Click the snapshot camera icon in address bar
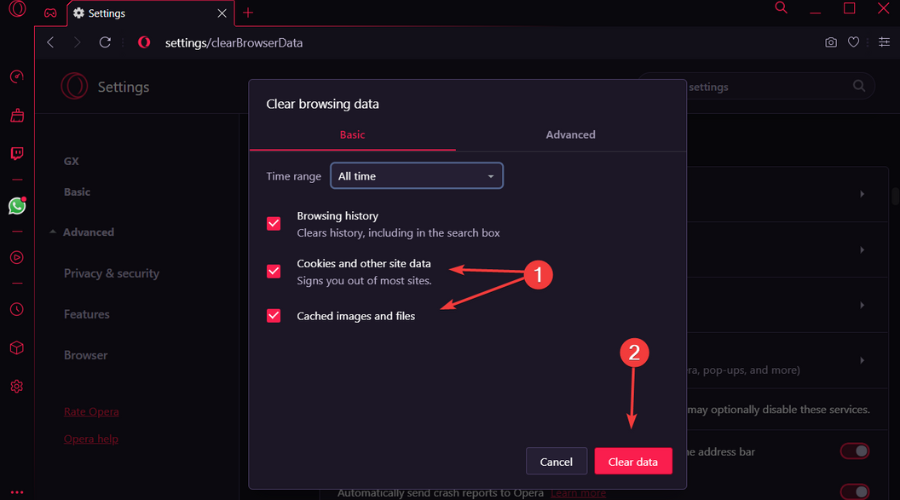Image resolution: width=900 pixels, height=500 pixels. [831, 42]
